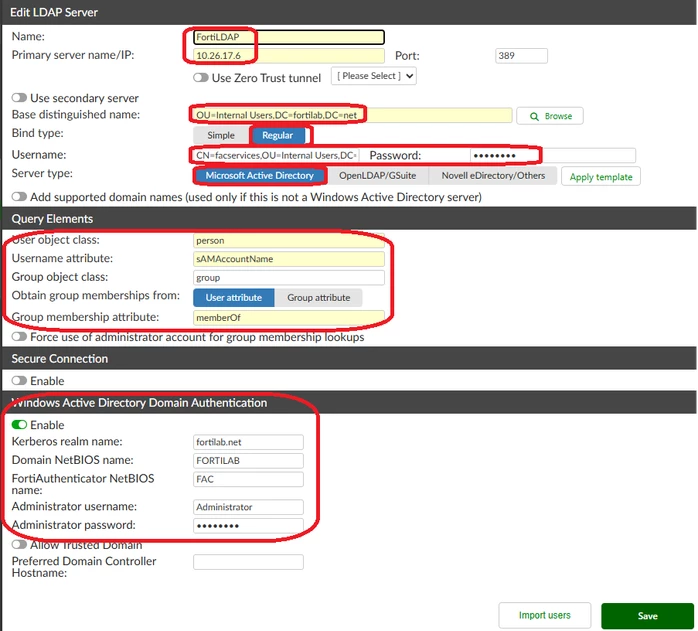The height and width of the screenshot is (631, 698).
Task: Click the Browse button with magnifier icon
Action: click(550, 116)
